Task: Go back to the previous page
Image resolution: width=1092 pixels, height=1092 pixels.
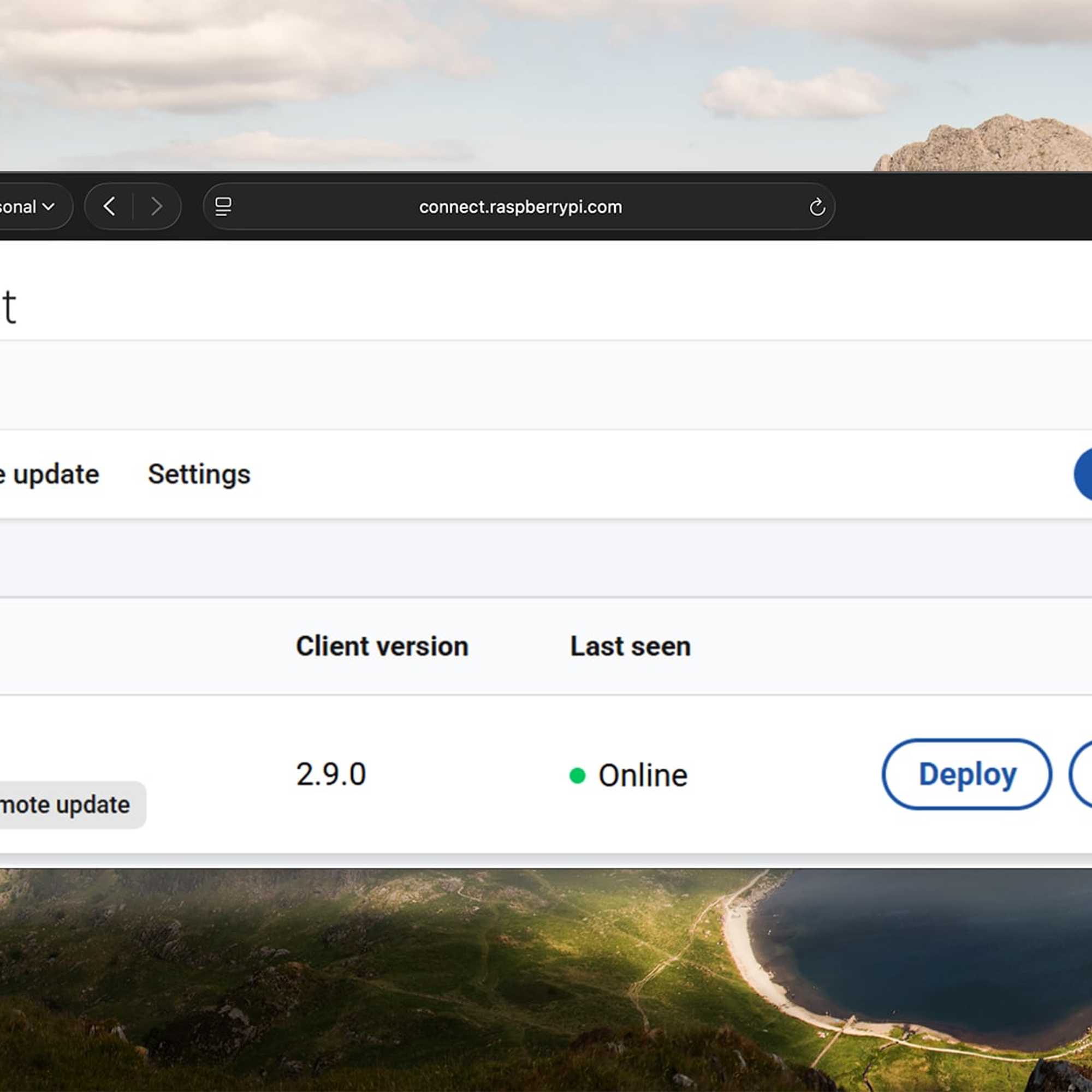Action: point(110,206)
